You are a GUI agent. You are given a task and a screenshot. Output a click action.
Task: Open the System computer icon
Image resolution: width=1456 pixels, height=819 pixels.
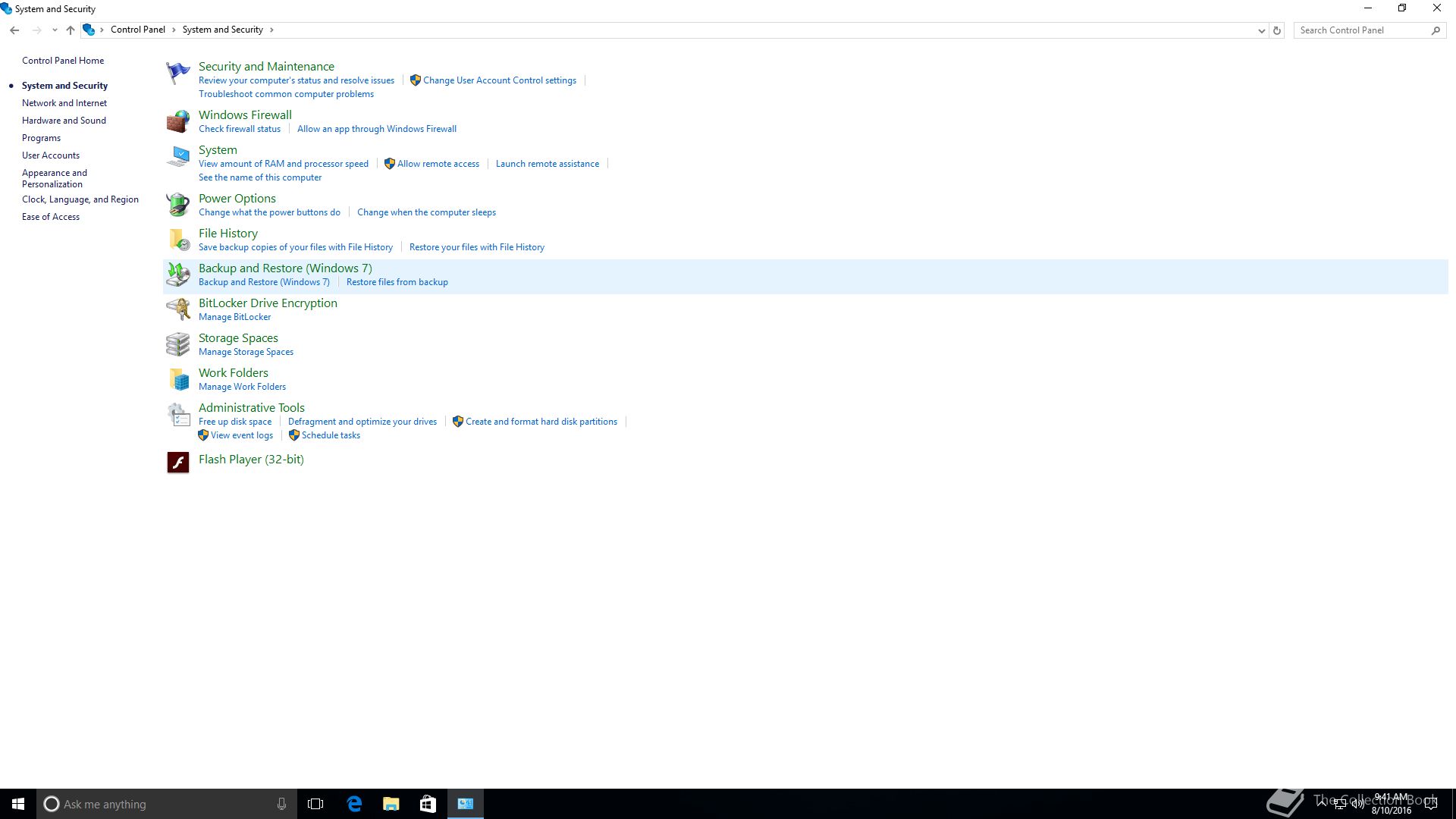pos(178,156)
